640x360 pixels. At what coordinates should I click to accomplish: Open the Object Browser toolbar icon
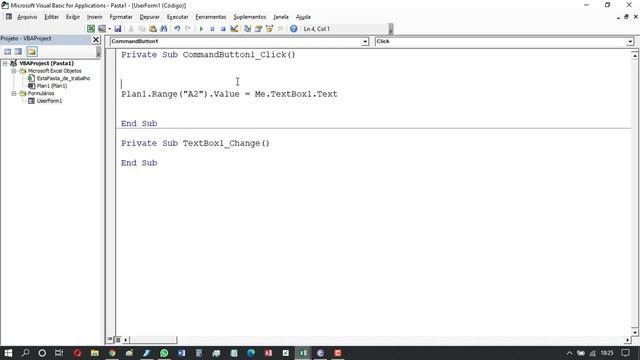269,29
